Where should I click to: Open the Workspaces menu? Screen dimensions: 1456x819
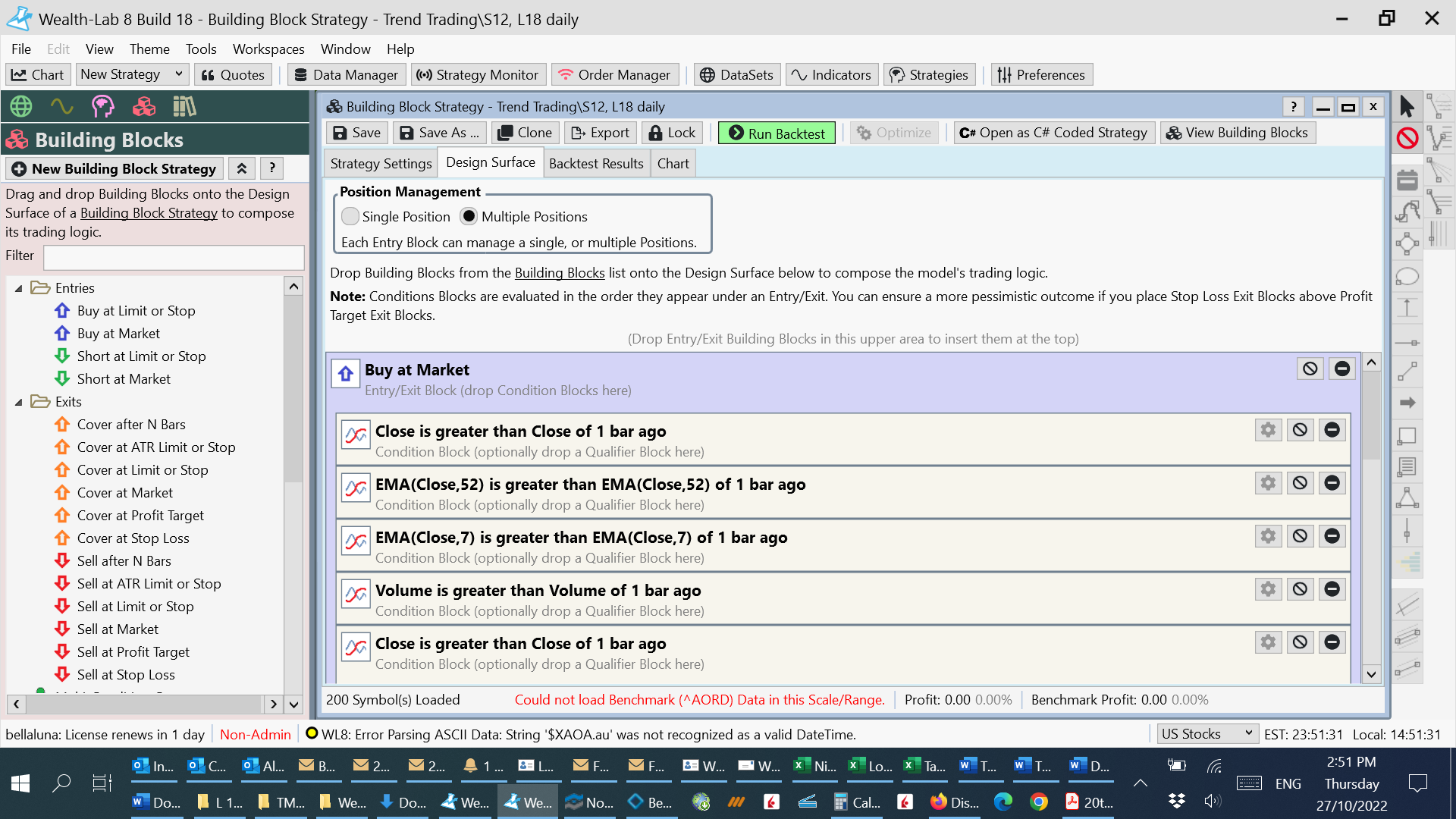coord(268,49)
